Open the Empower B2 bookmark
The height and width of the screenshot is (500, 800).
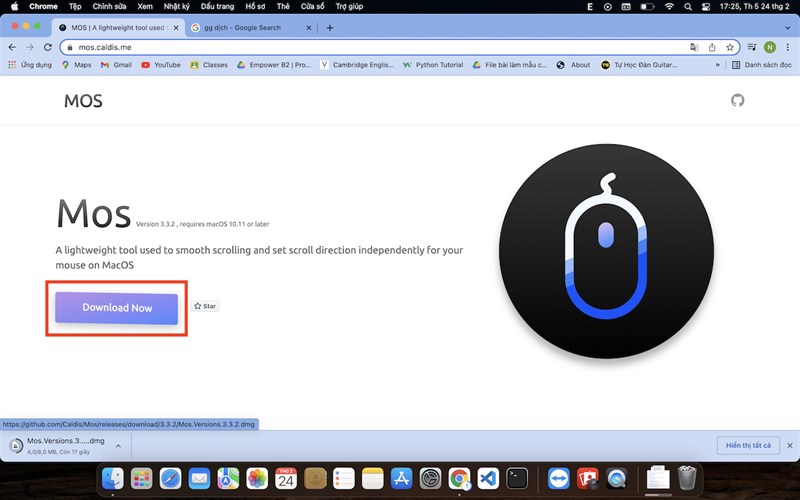(274, 65)
